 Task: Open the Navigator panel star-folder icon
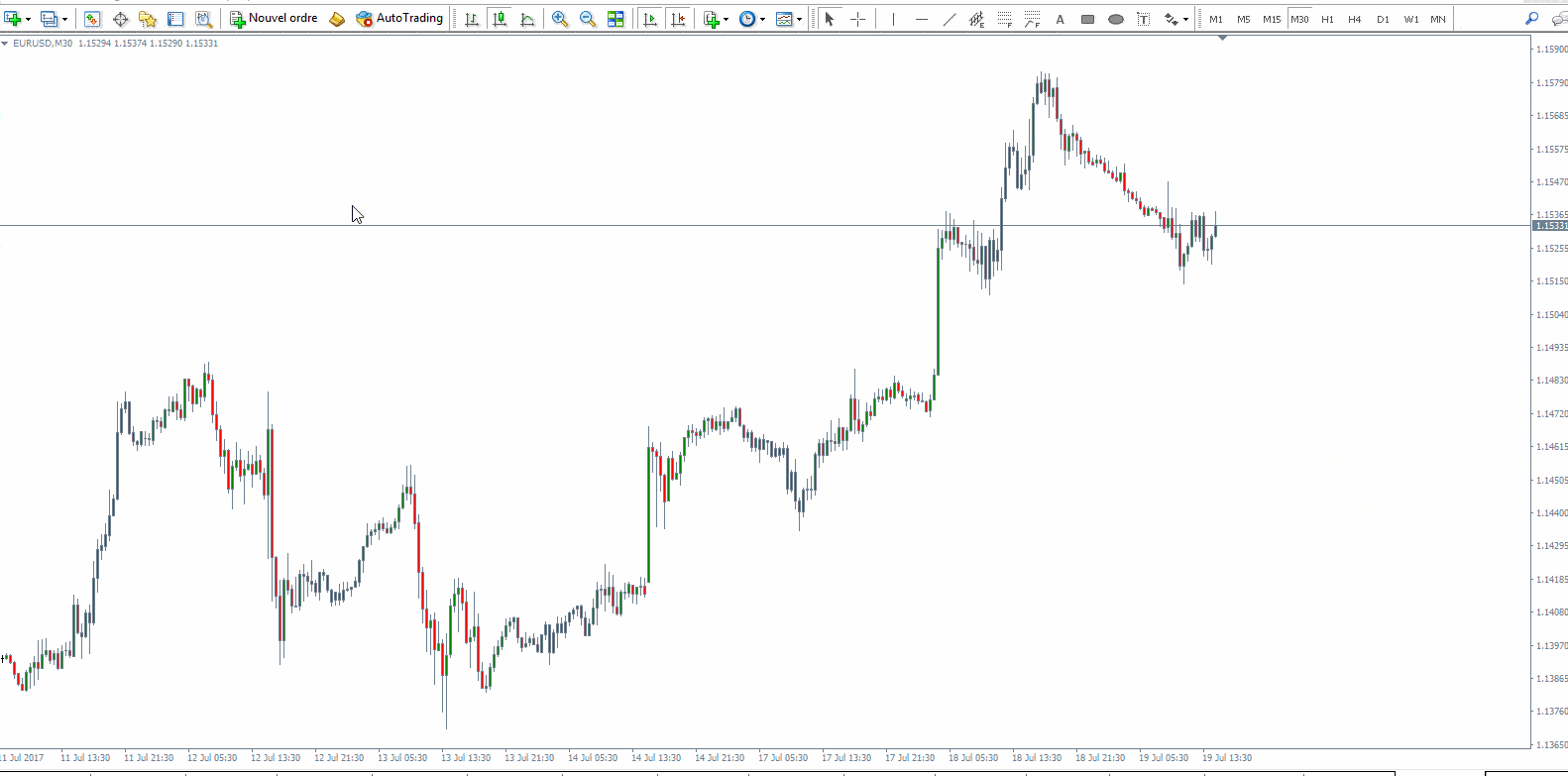pyautogui.click(x=148, y=19)
